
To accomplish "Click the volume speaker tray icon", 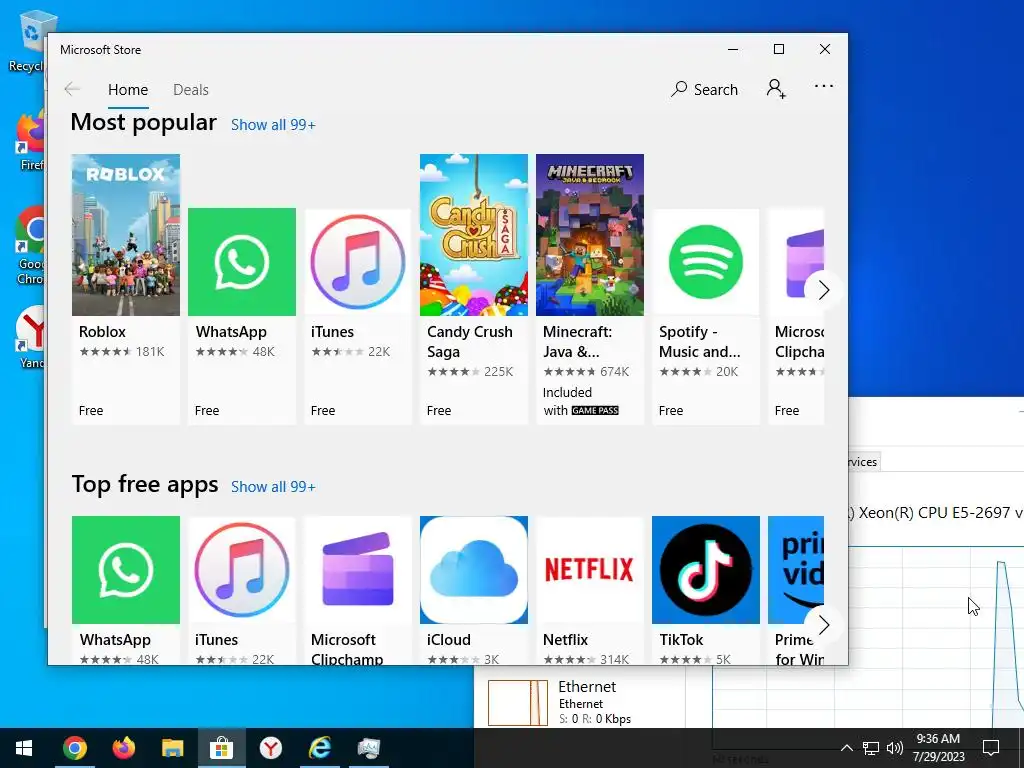I will (894, 748).
